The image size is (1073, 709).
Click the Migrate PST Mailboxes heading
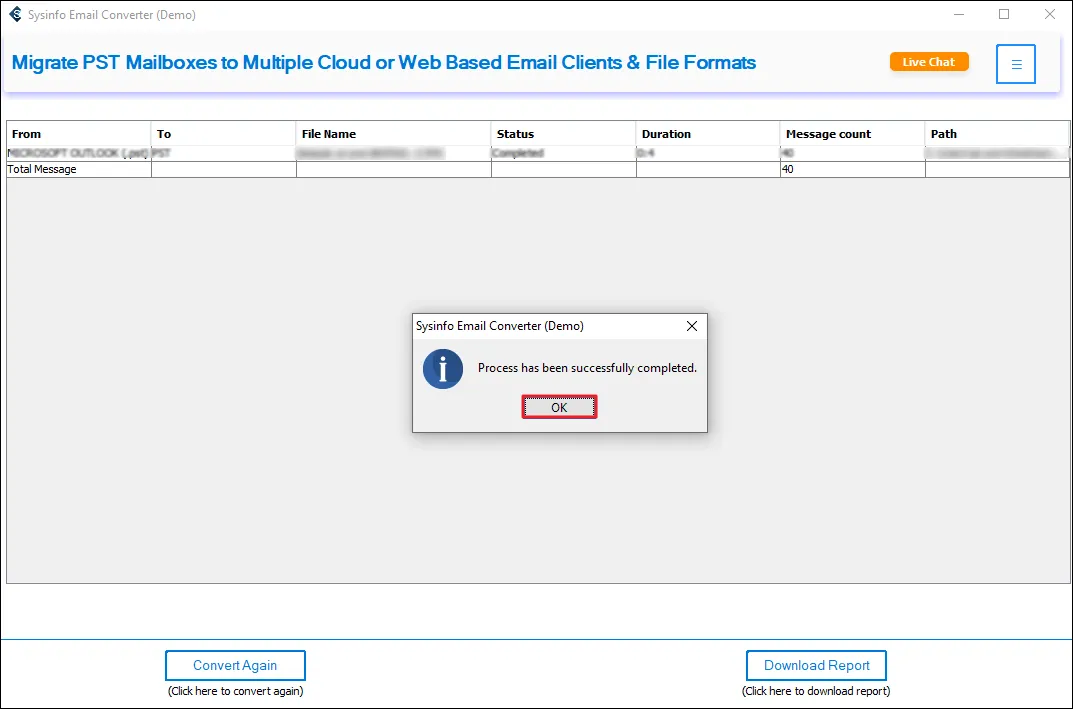[384, 62]
